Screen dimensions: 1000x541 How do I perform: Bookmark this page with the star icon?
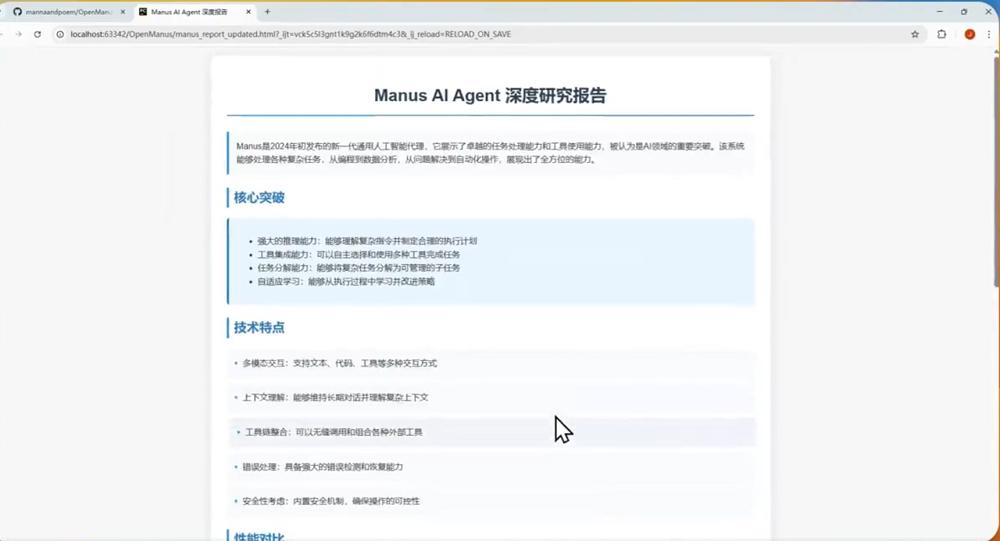tap(915, 34)
